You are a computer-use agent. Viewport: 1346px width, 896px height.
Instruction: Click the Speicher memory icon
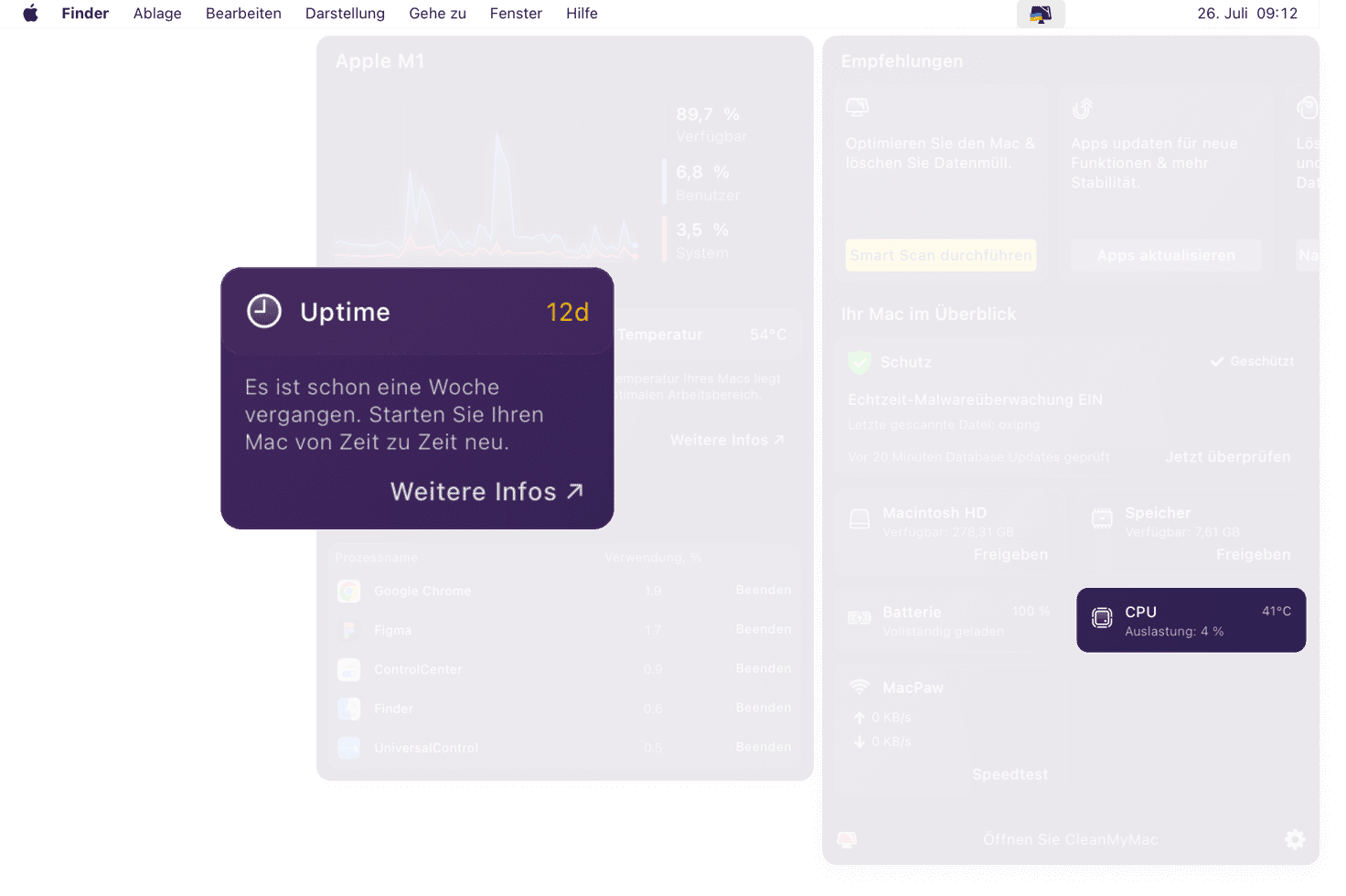1102,518
